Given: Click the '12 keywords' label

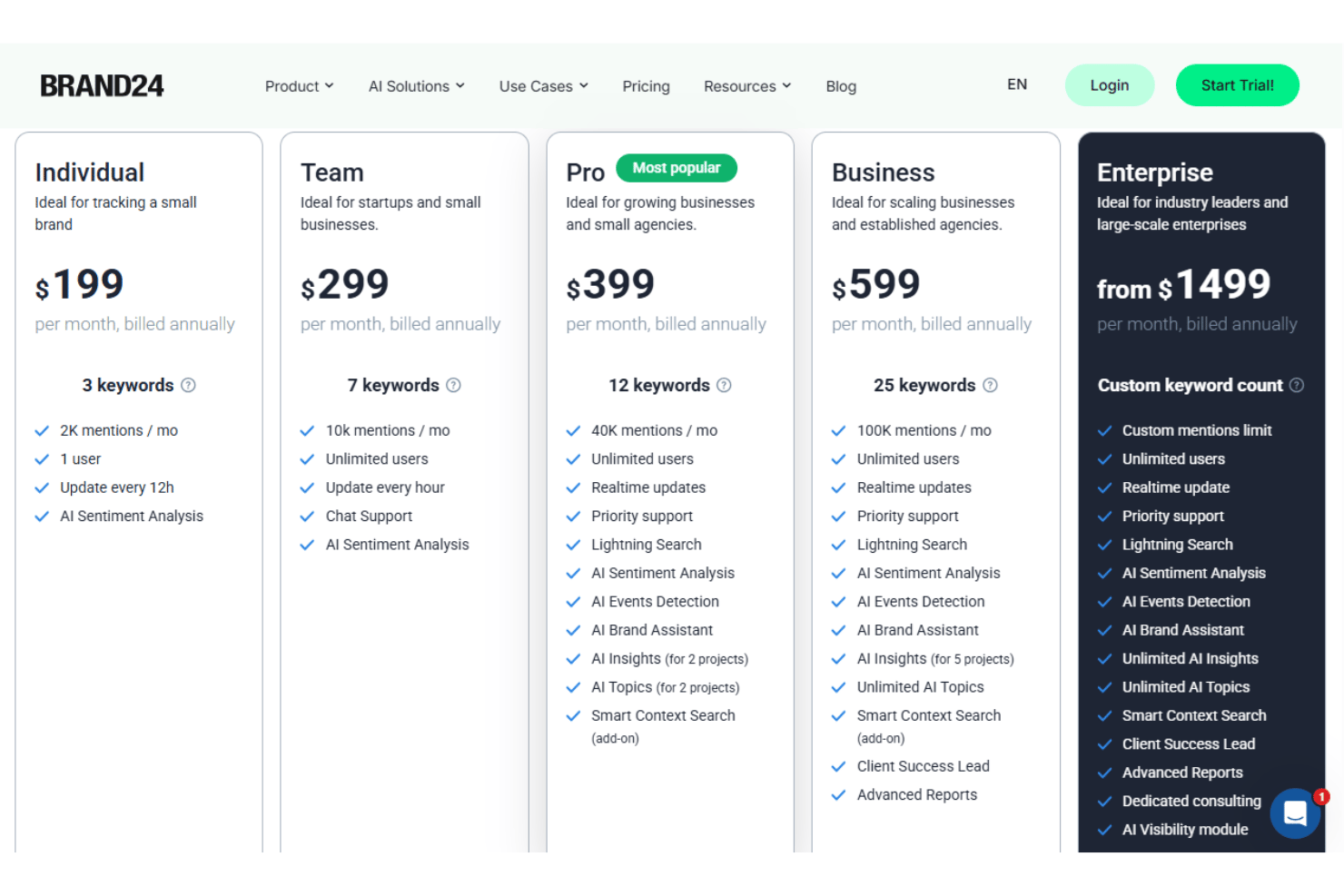Looking at the screenshot, I should [659, 385].
